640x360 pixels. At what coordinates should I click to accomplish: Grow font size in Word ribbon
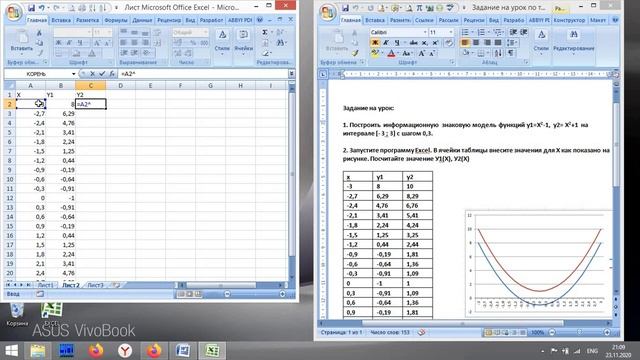tap(422, 53)
